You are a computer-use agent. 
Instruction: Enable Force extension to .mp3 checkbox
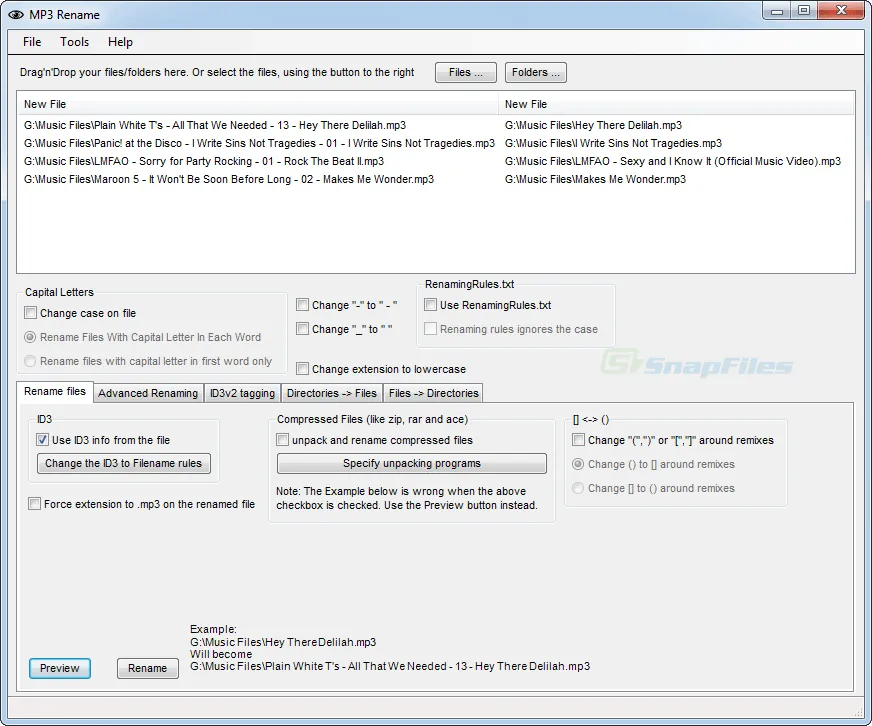[x=34, y=504]
